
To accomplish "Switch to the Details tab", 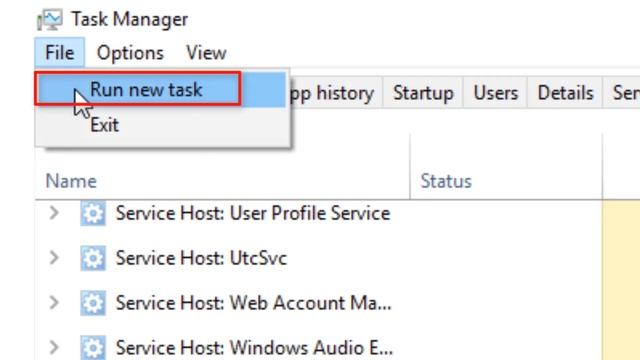I will 565,93.
